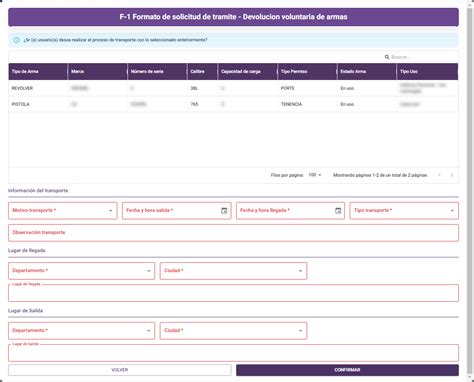
Task: Focus the Observación transporte field
Action: click(233, 233)
